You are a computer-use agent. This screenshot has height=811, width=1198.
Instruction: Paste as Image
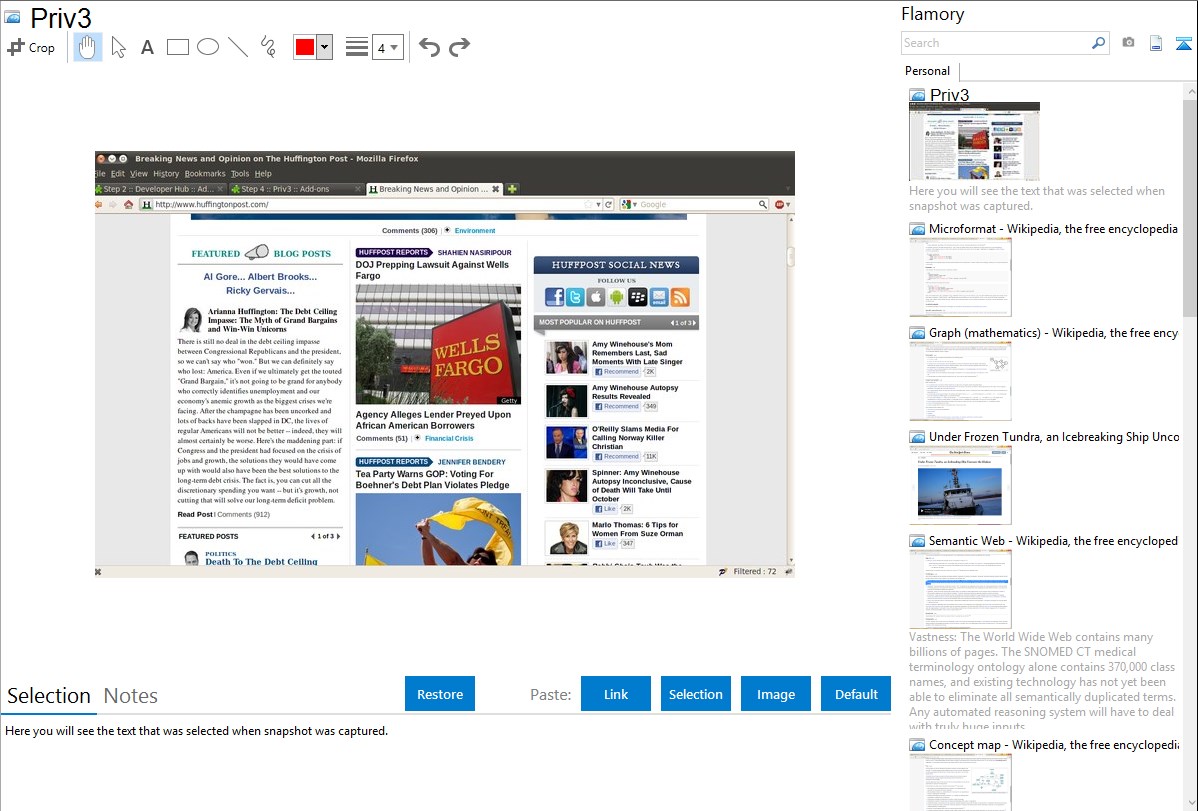pyautogui.click(x=775, y=694)
